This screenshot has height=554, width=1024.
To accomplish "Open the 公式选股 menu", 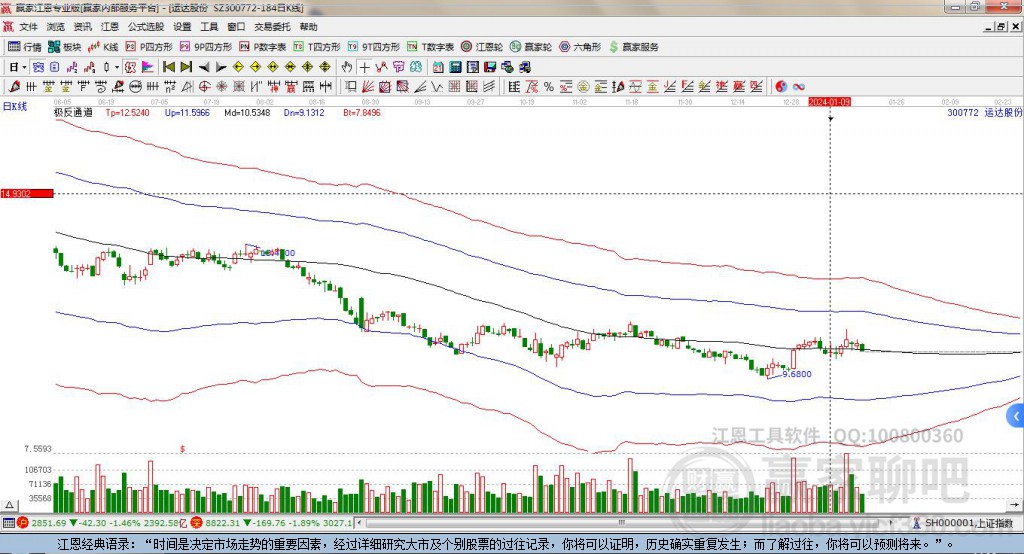I will pos(144,27).
